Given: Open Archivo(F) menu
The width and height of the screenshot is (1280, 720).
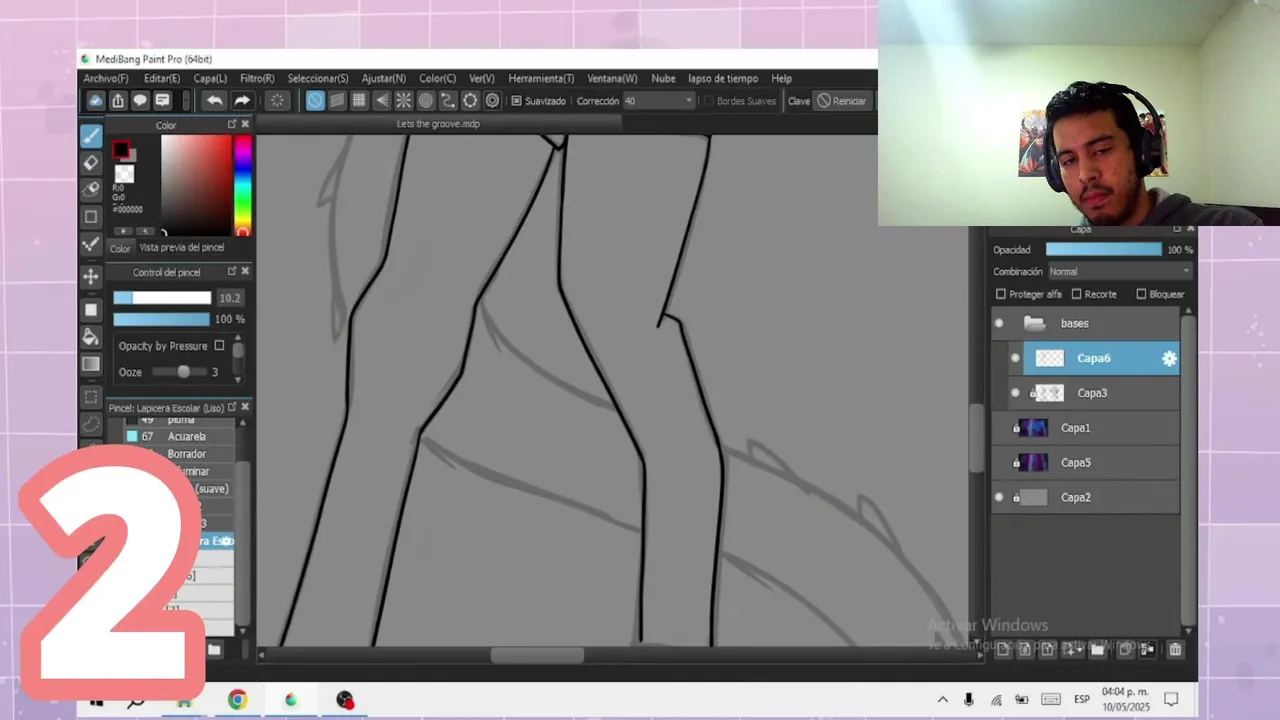Looking at the screenshot, I should click(106, 78).
